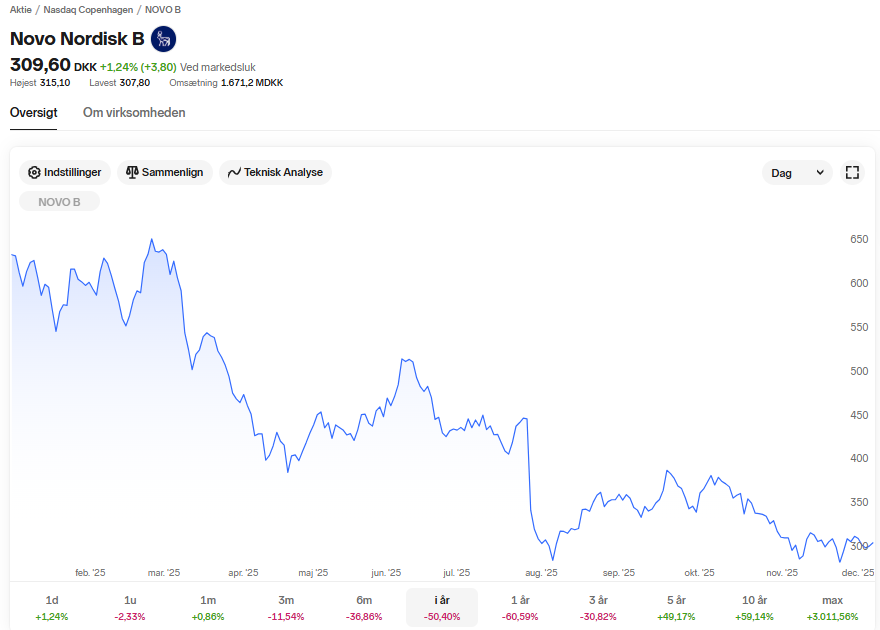Select 6m time range
The height and width of the screenshot is (630, 880).
[x=364, y=608]
